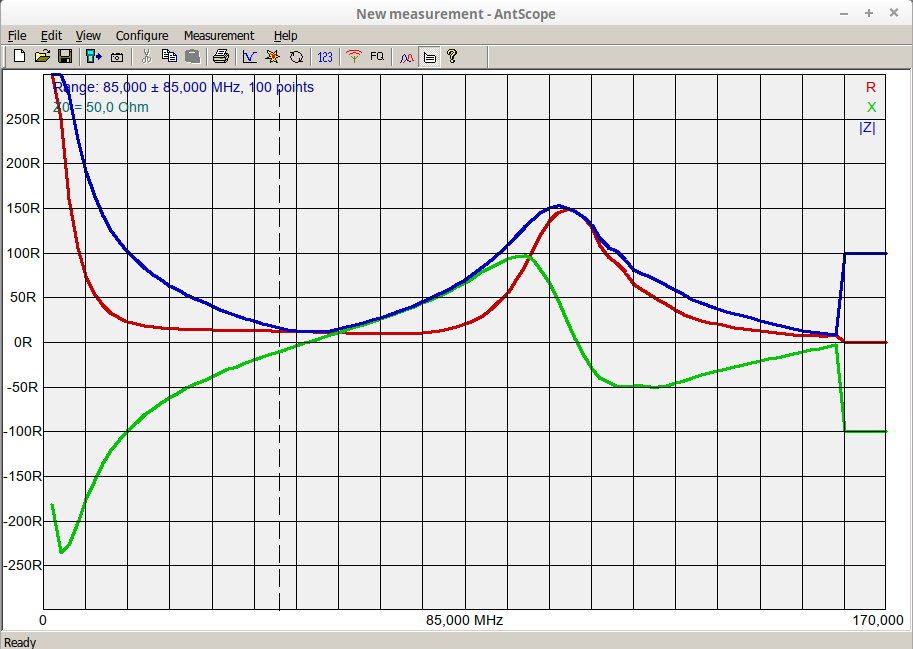Take a screenshot with the camera icon
This screenshot has height=649, width=913.
(117, 57)
